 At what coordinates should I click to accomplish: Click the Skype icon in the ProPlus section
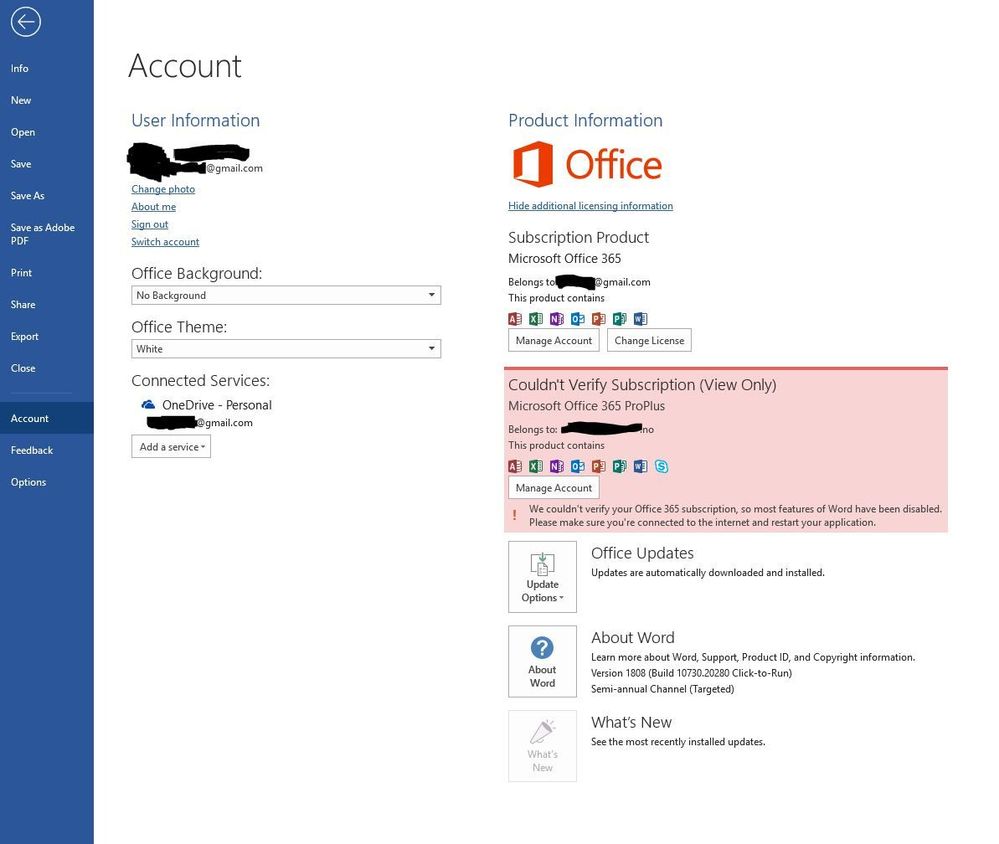coord(661,466)
